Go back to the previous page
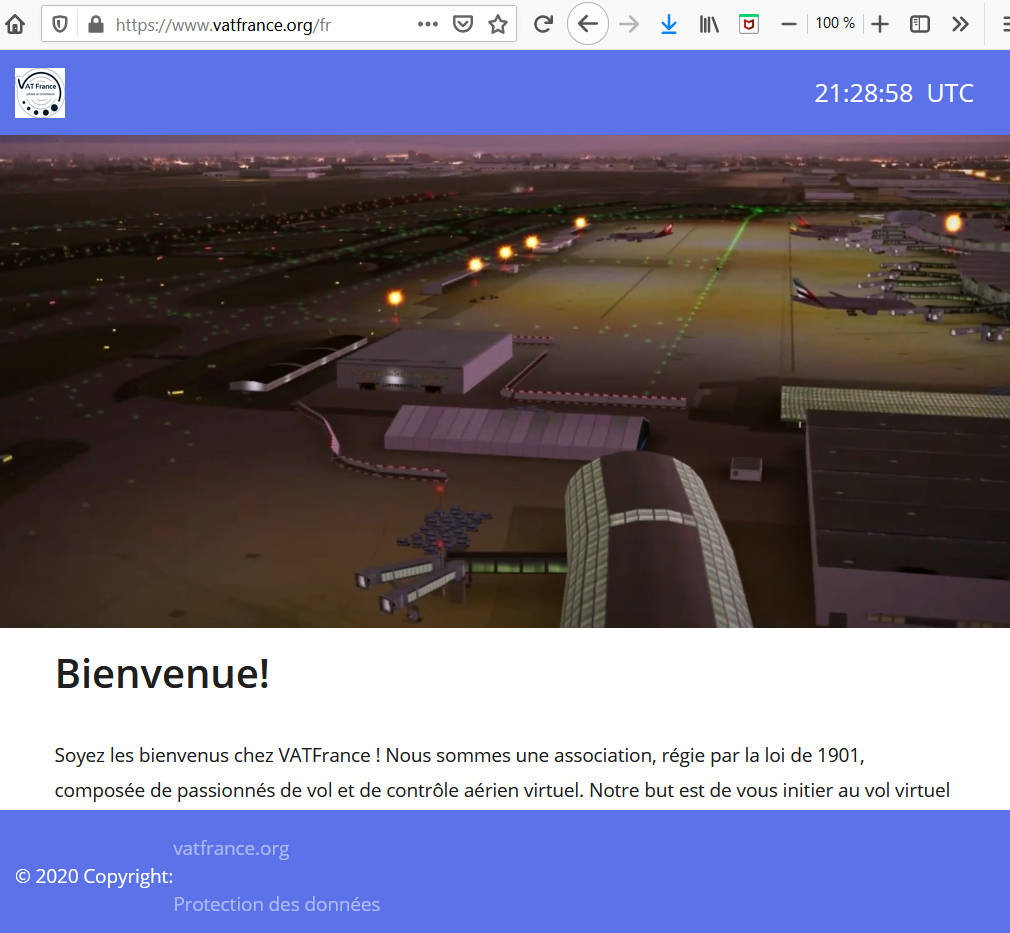Screen dimensions: 1010x933 [x=588, y=24]
